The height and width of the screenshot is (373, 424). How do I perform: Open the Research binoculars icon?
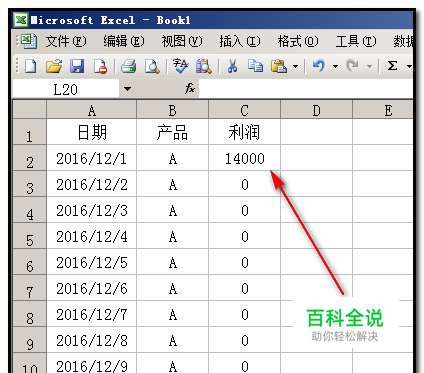[x=203, y=66]
